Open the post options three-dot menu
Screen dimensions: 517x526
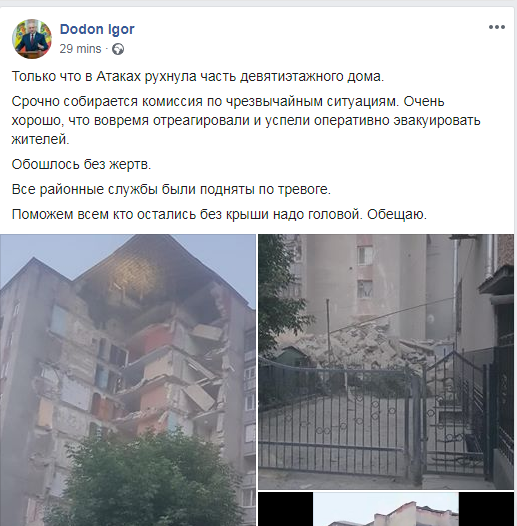tap(497, 27)
